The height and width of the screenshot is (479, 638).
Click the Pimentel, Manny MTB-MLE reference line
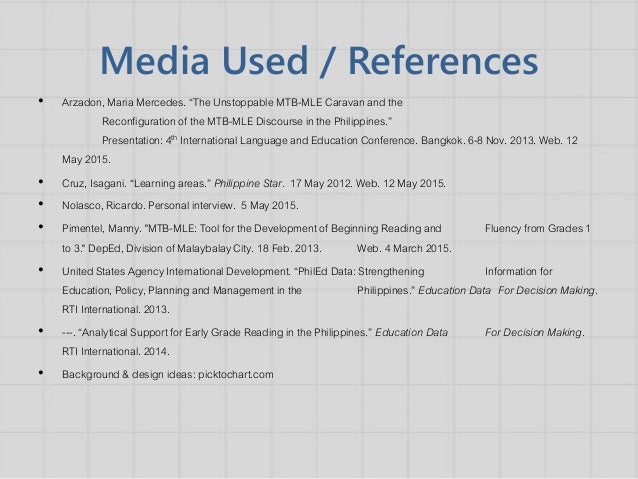251,228
